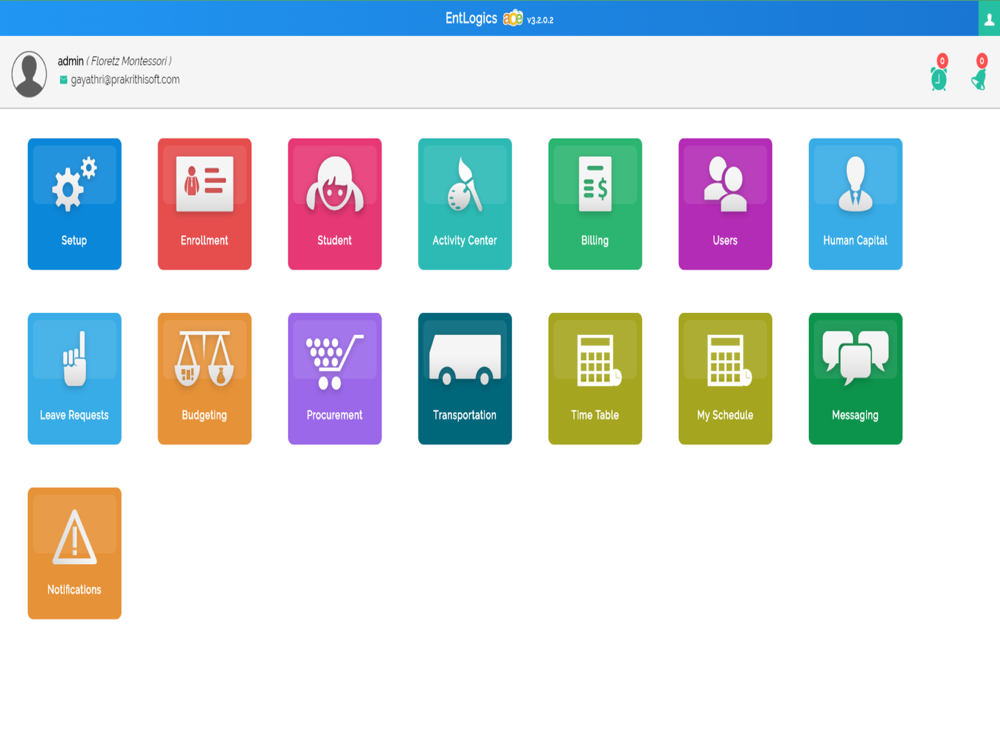The height and width of the screenshot is (750, 1000).
Task: Click the green envelope email icon
Action: pos(63,80)
